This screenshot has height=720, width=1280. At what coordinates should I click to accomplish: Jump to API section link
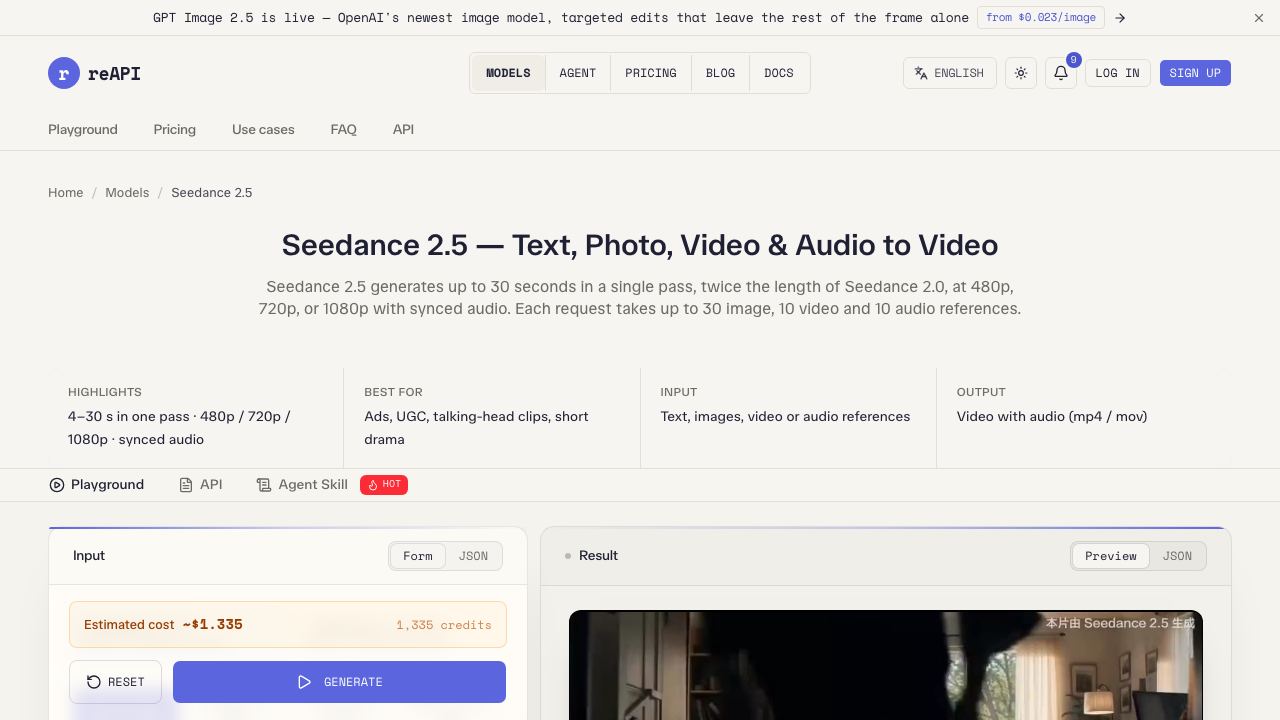tap(404, 129)
